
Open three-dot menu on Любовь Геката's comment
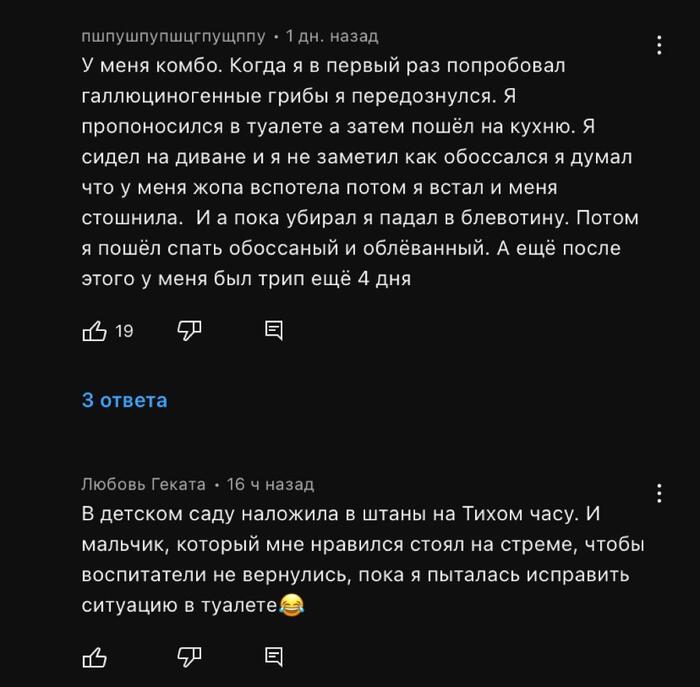pyautogui.click(x=659, y=493)
